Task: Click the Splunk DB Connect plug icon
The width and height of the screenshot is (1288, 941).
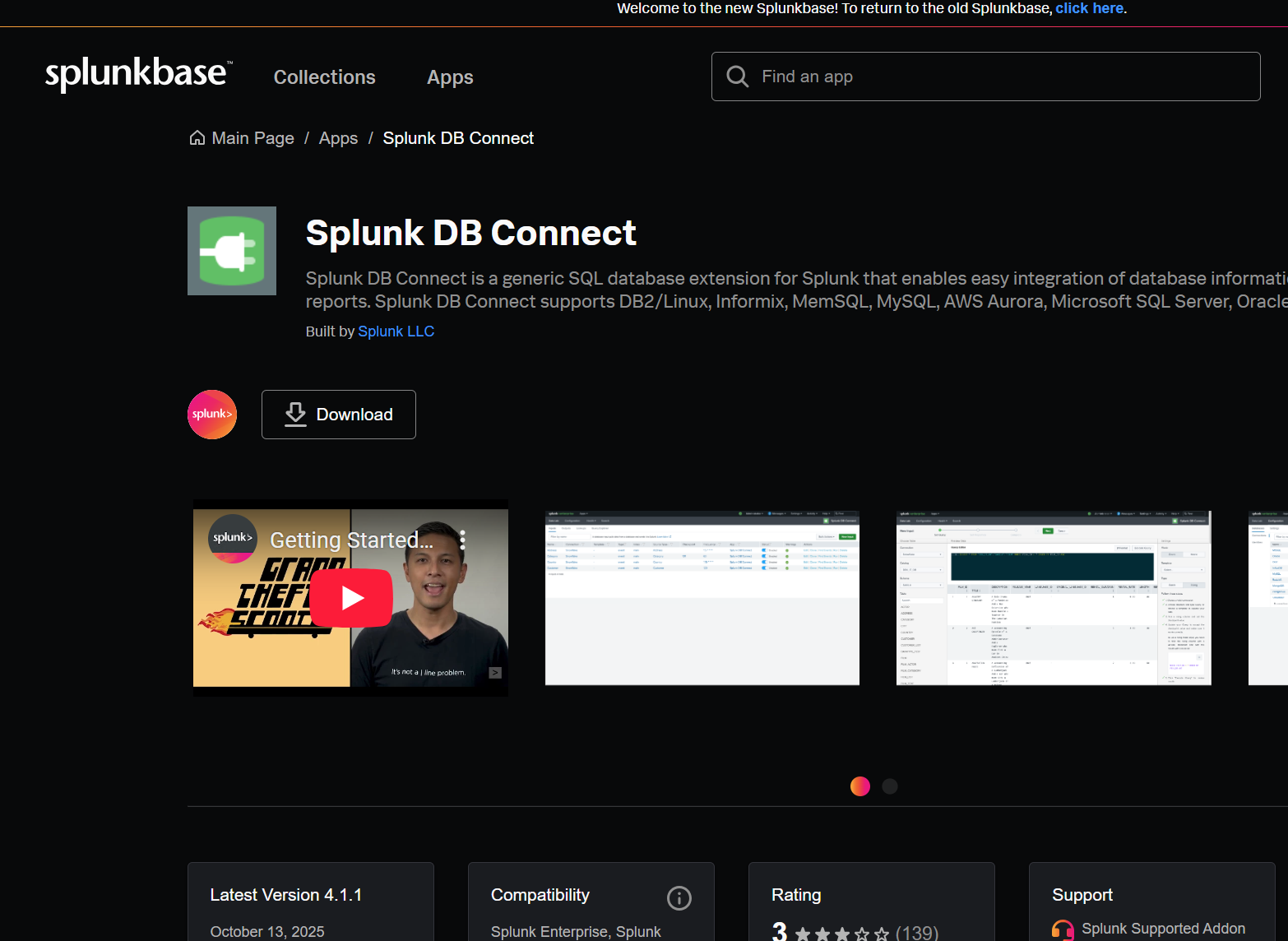Action: point(232,251)
